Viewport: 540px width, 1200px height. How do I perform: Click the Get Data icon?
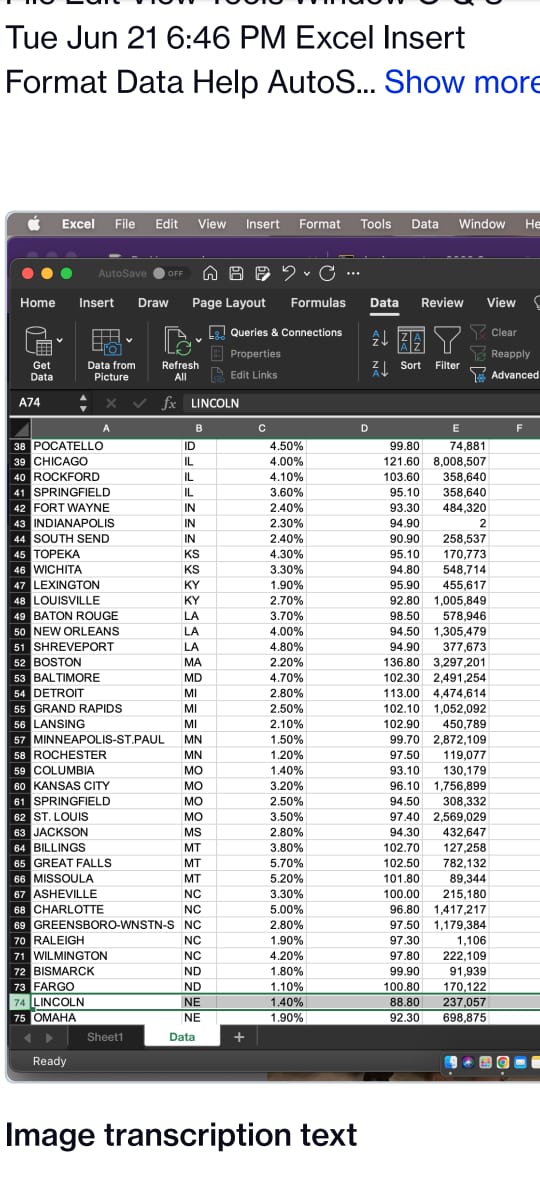38,341
